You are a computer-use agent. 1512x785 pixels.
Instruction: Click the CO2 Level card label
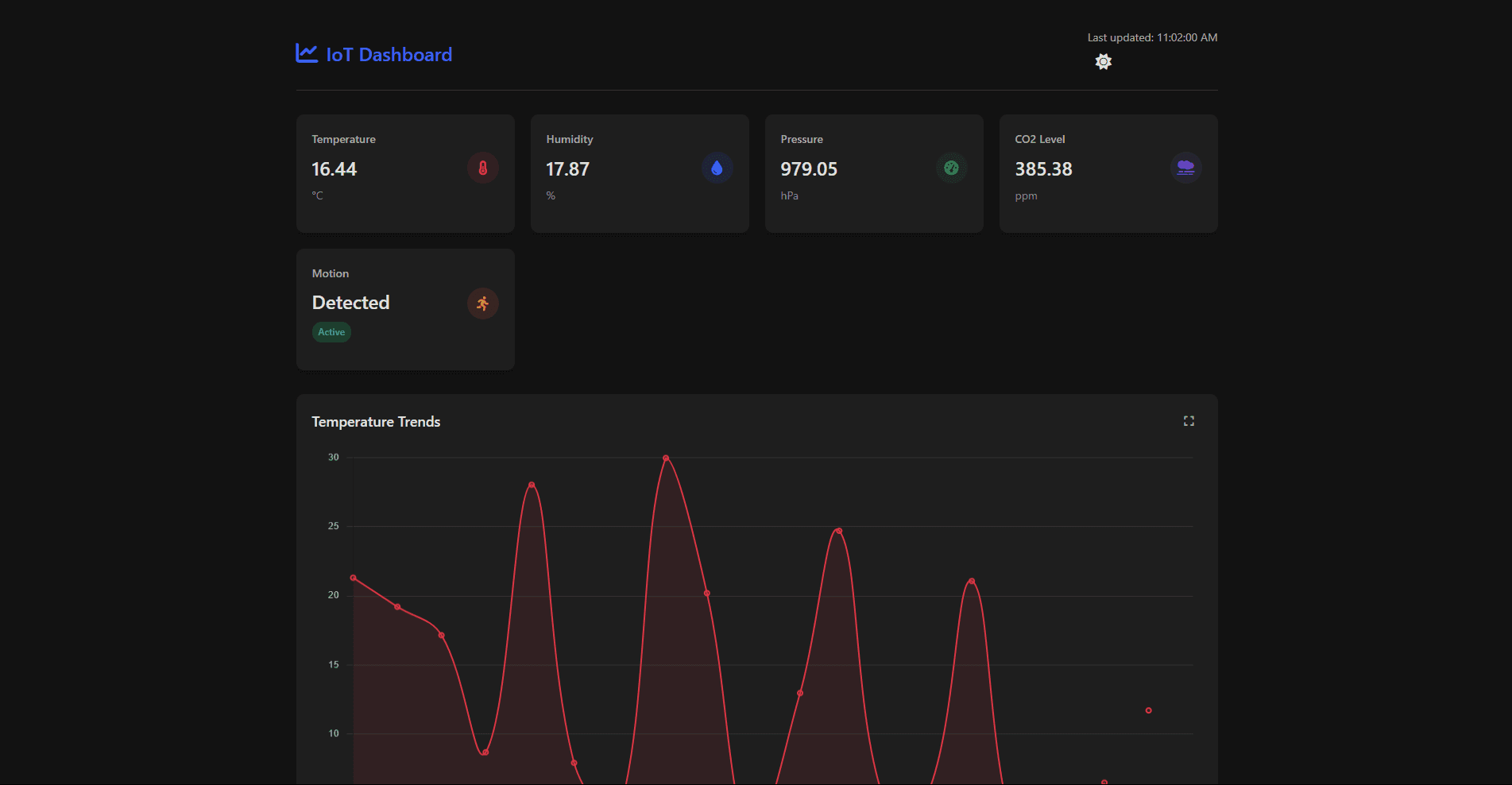[1040, 139]
